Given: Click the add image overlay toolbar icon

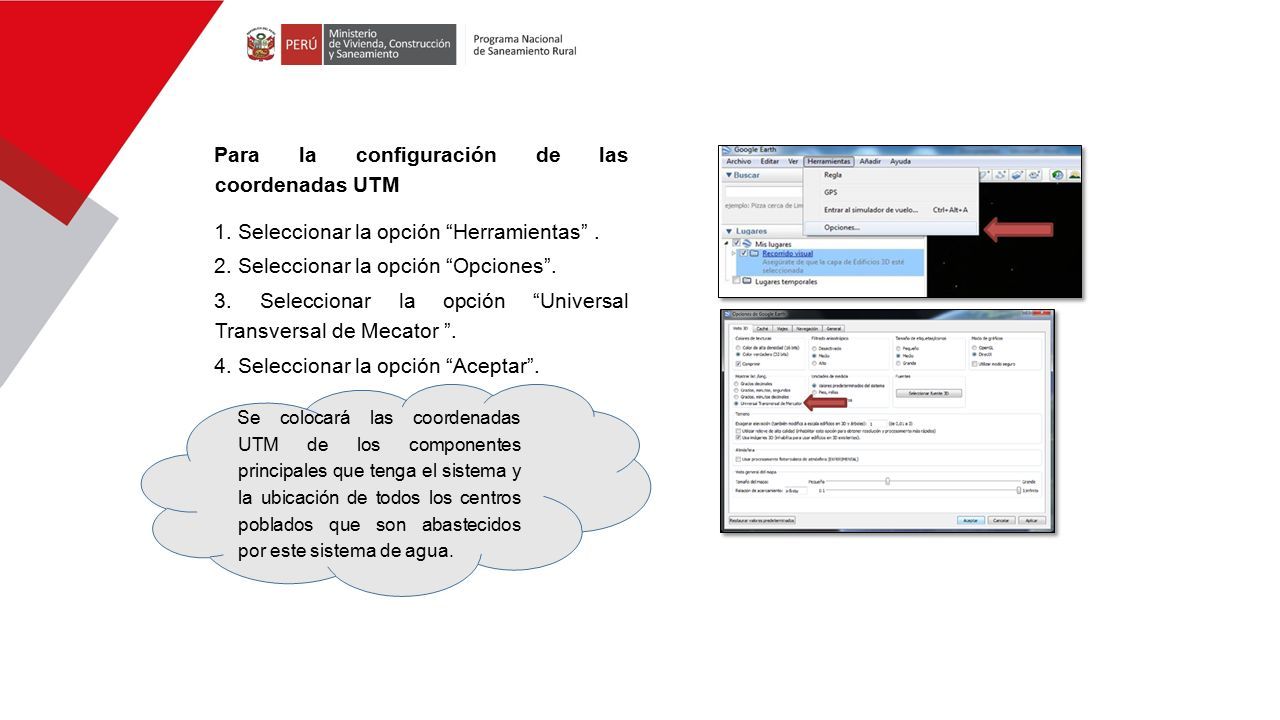Looking at the screenshot, I should pos(1016,175).
